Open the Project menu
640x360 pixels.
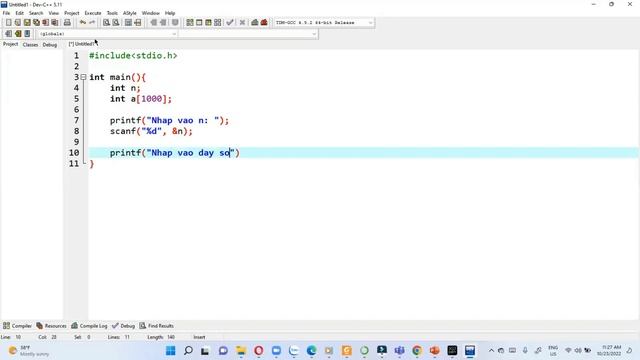[71, 13]
